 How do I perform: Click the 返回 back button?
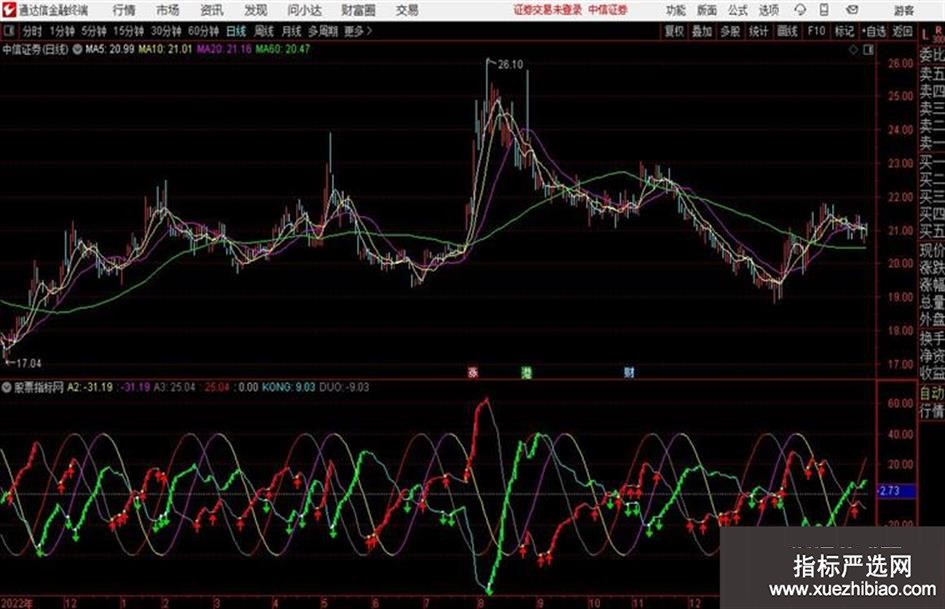[x=902, y=31]
